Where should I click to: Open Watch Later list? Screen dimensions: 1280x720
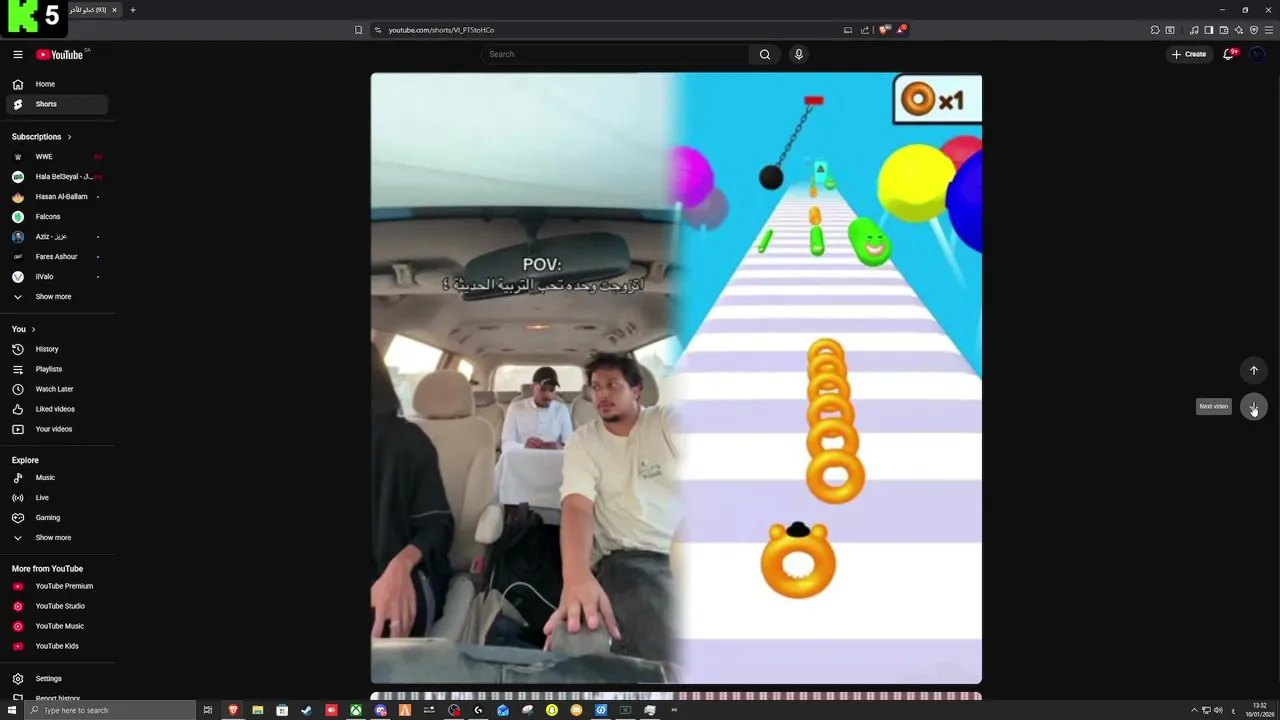57,389
